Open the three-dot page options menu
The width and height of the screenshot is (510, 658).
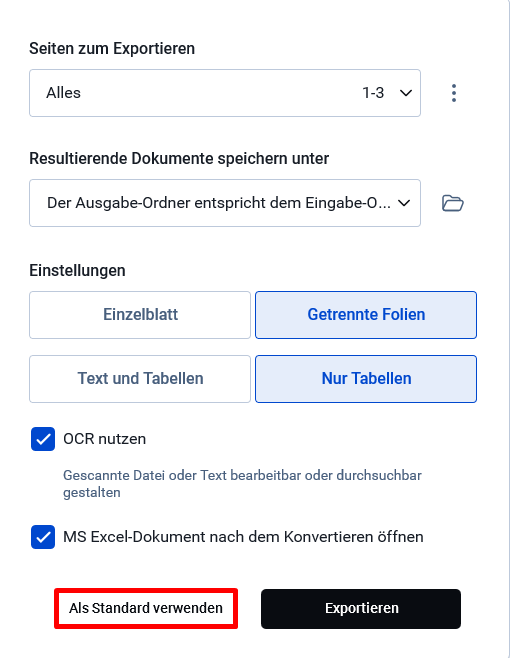453,93
